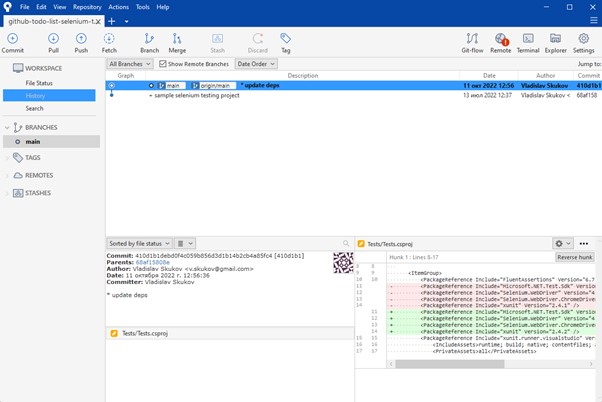Select File Status in workspace sidebar
The image size is (602, 402).
tap(39, 83)
